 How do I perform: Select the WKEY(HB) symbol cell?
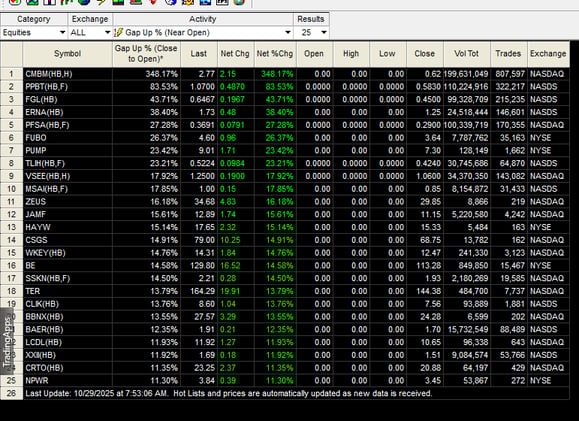click(x=68, y=253)
